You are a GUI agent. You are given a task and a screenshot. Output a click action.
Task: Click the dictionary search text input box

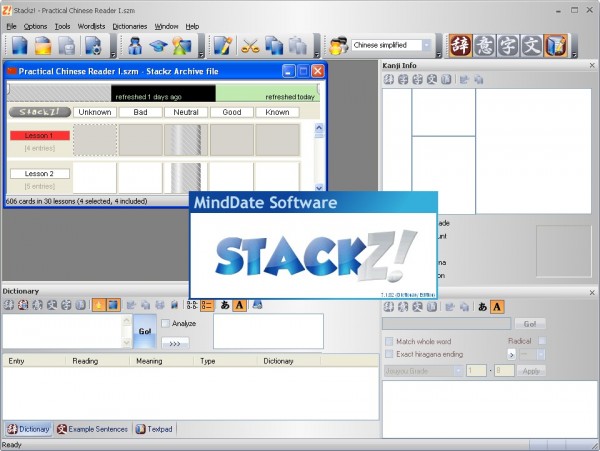coord(63,331)
